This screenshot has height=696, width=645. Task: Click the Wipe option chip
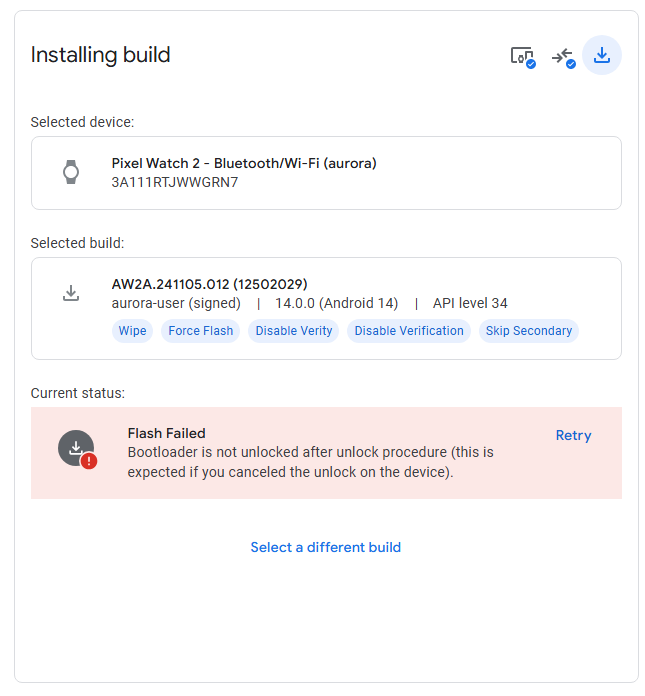coord(132,331)
